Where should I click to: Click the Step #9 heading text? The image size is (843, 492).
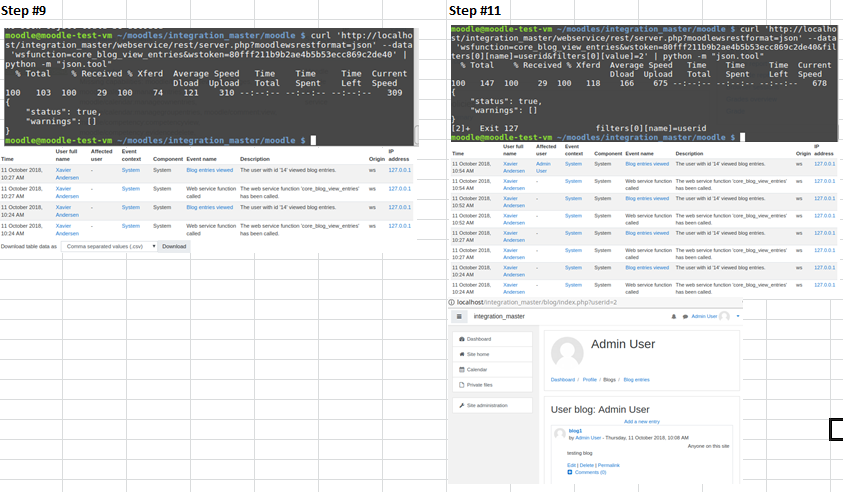(23, 10)
